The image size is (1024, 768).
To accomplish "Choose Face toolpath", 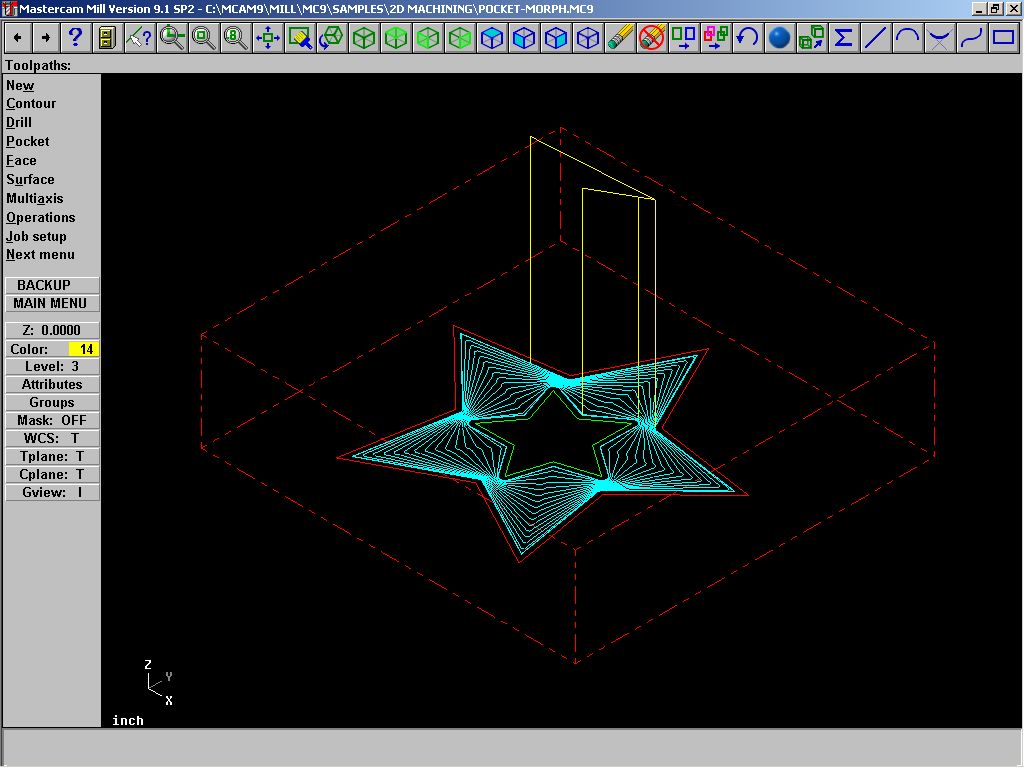I will [x=22, y=161].
